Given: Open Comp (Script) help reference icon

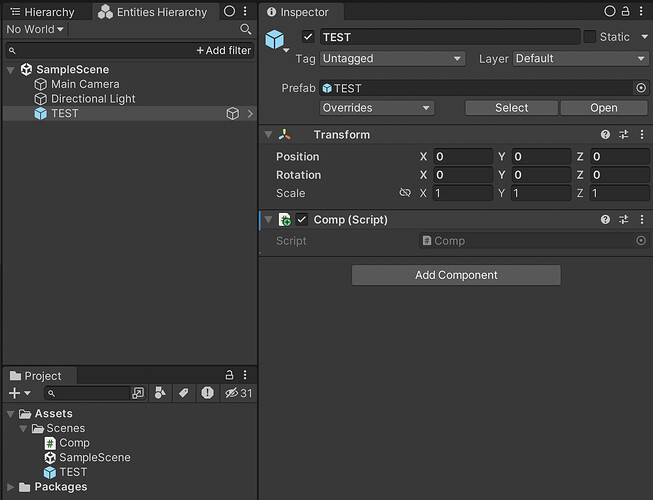Looking at the screenshot, I should (x=605, y=219).
